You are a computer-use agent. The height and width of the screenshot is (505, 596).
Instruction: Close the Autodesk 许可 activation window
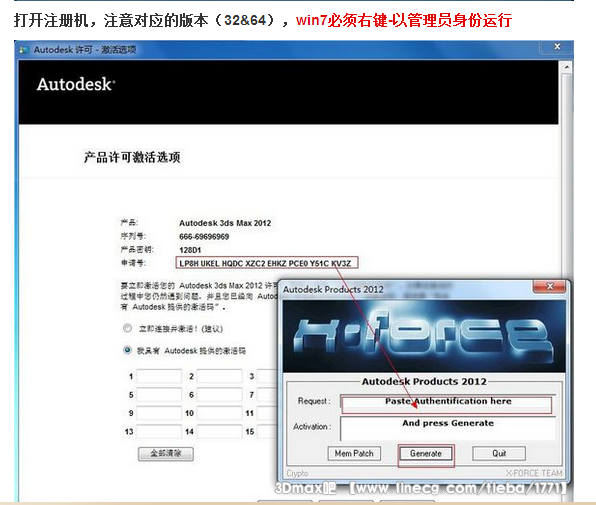tap(557, 46)
